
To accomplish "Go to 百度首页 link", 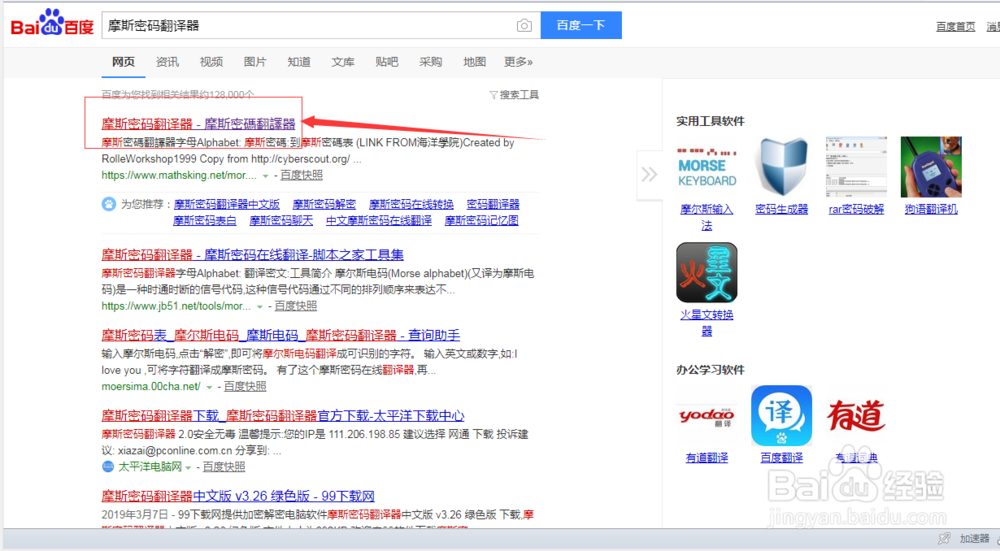I will coord(955,27).
